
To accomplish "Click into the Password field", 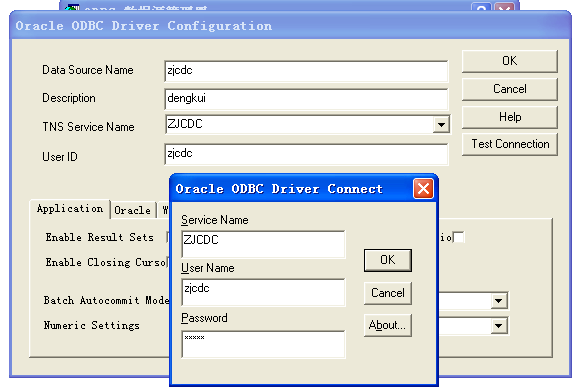I will tap(263, 344).
